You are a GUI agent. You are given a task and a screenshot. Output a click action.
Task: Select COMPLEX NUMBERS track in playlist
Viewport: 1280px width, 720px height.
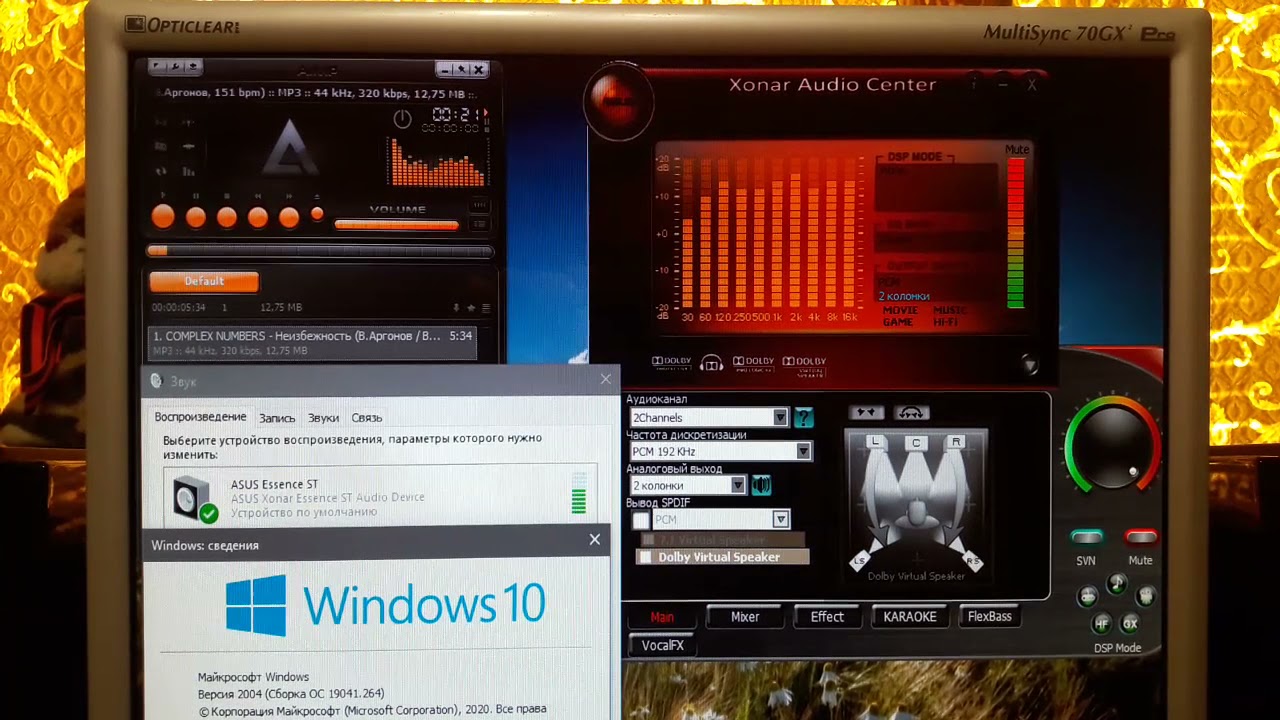pos(313,343)
